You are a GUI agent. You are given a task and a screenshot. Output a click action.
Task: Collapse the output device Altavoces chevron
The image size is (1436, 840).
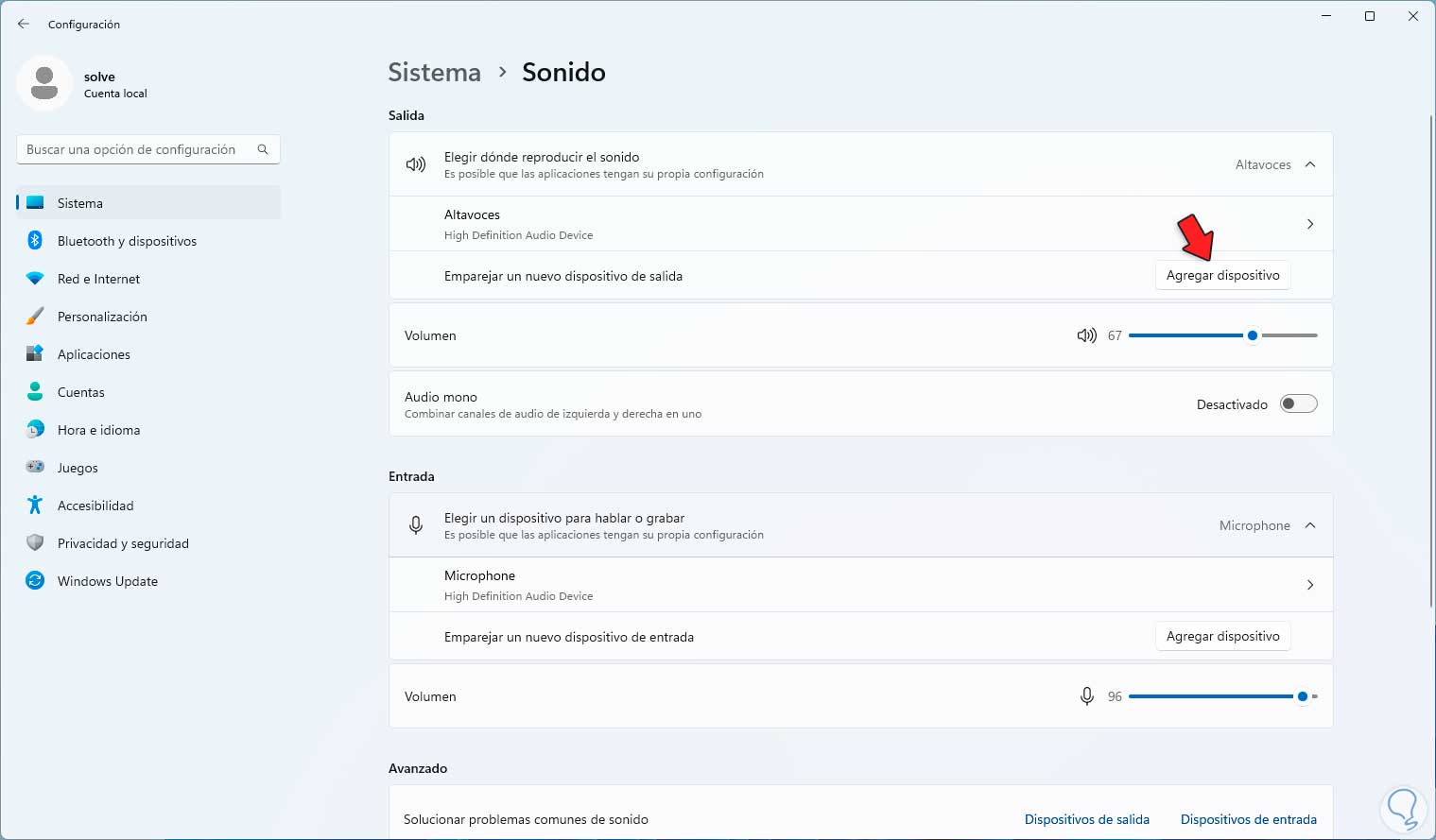point(1310,164)
